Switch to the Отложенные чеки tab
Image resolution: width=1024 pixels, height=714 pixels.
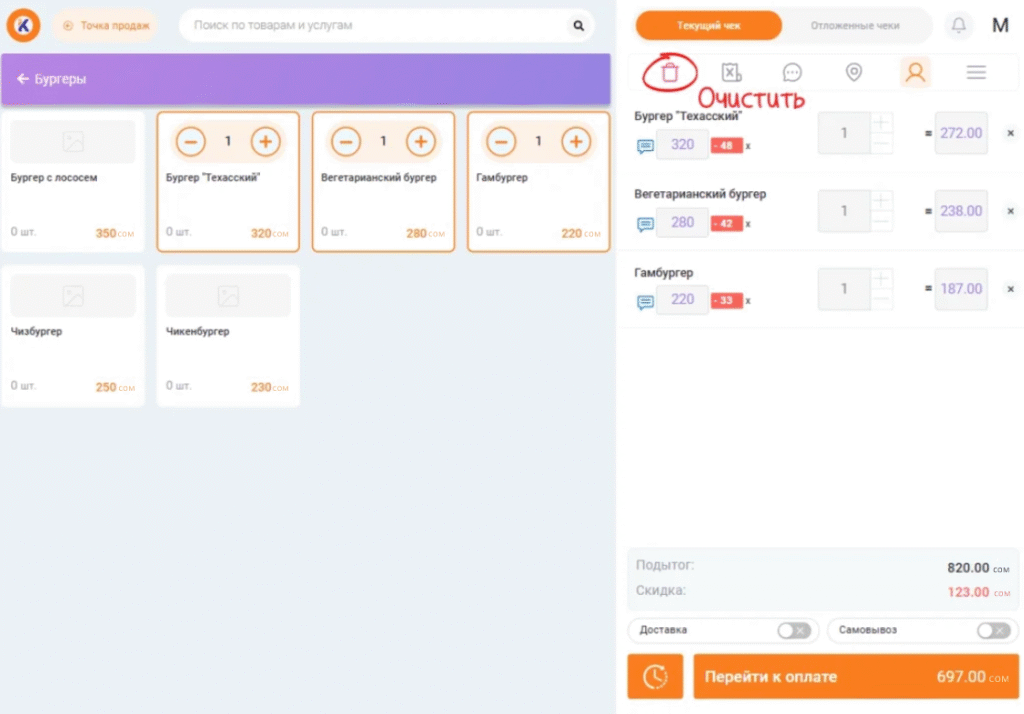pyautogui.click(x=854, y=25)
